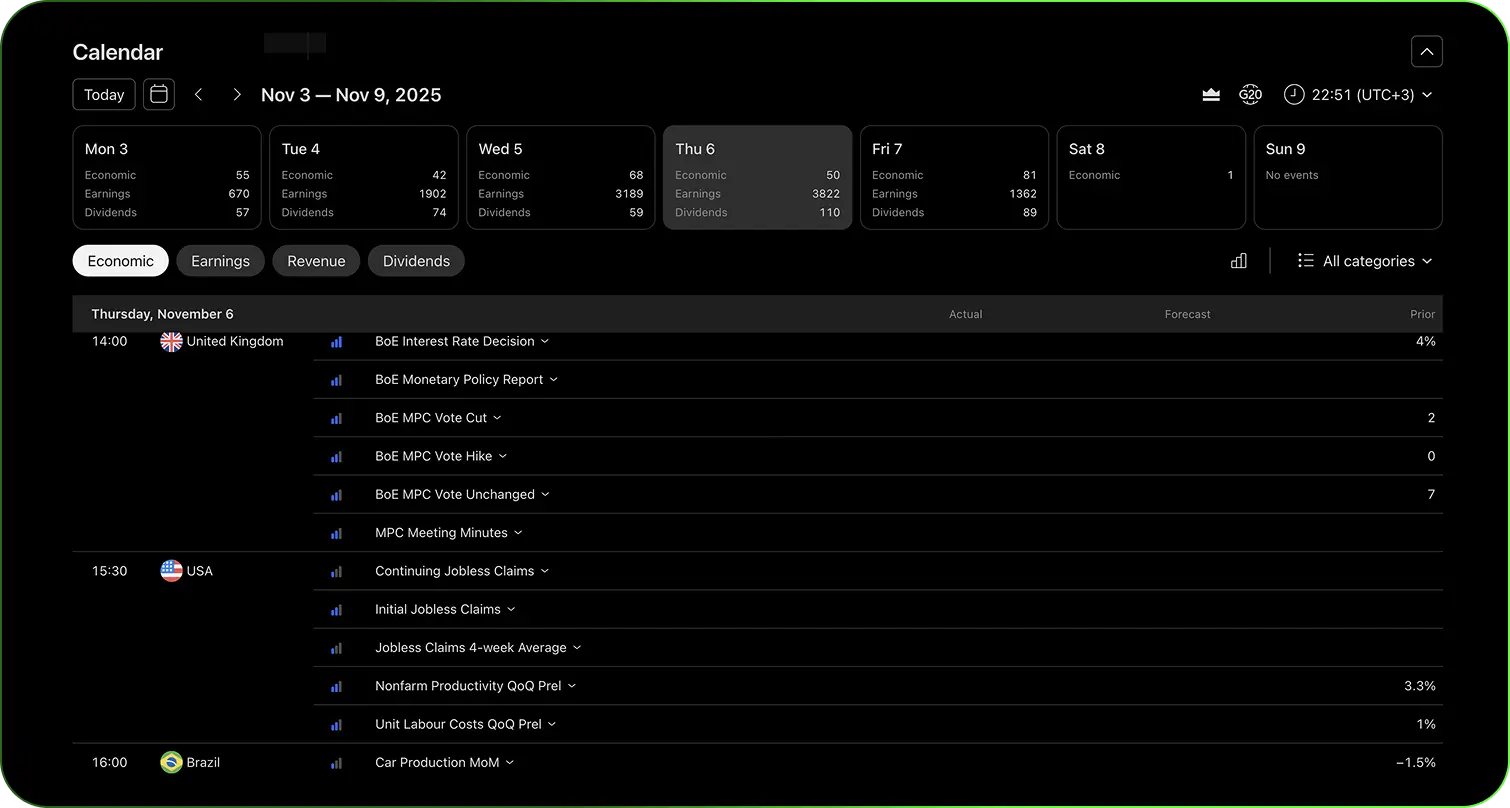Collapse the Calendar panel with the top-right chevron
1510x808 pixels.
click(x=1426, y=52)
